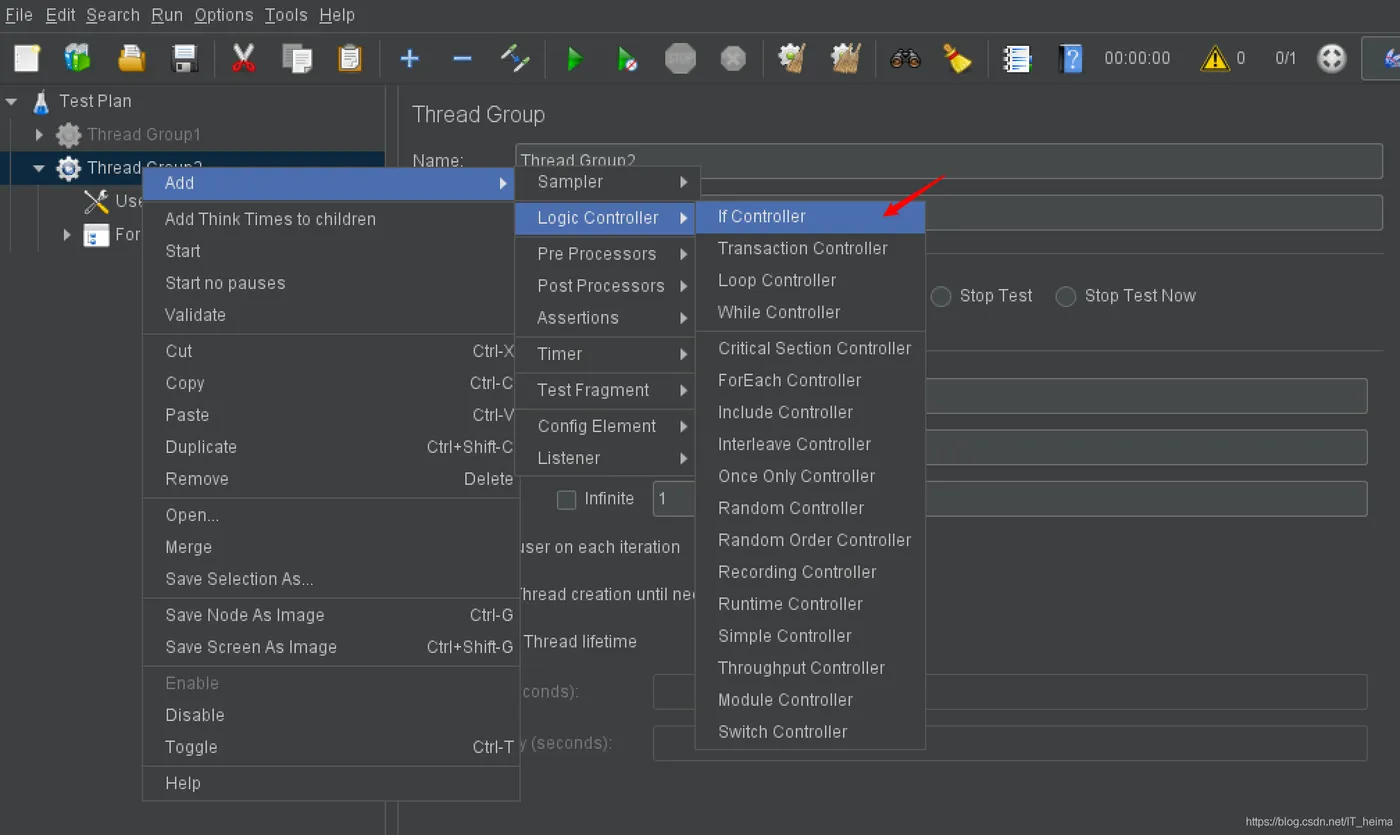Viewport: 1400px width, 835px height.
Task: Open the Assertions submenu
Action: 607,318
